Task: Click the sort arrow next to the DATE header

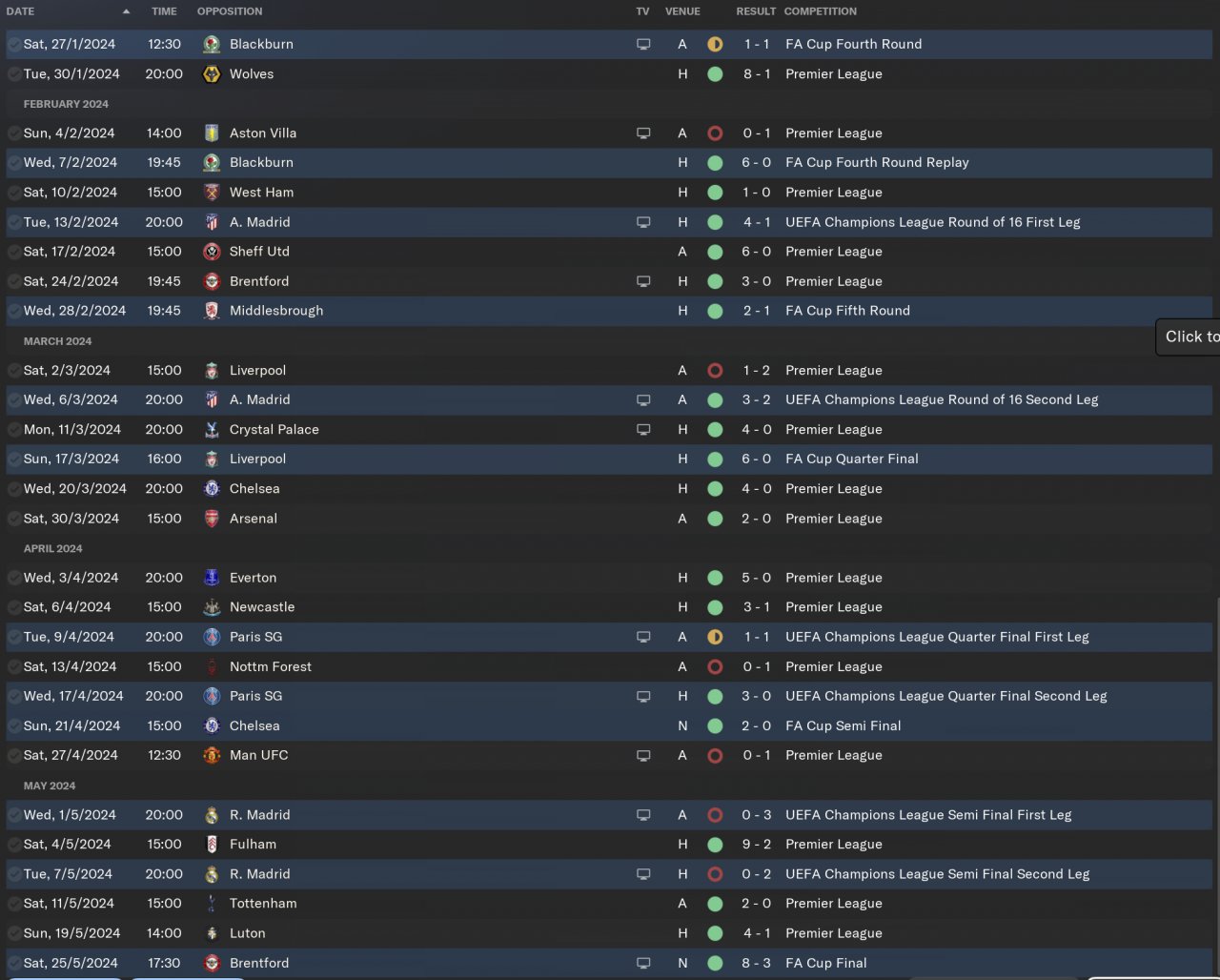Action: coord(126,11)
